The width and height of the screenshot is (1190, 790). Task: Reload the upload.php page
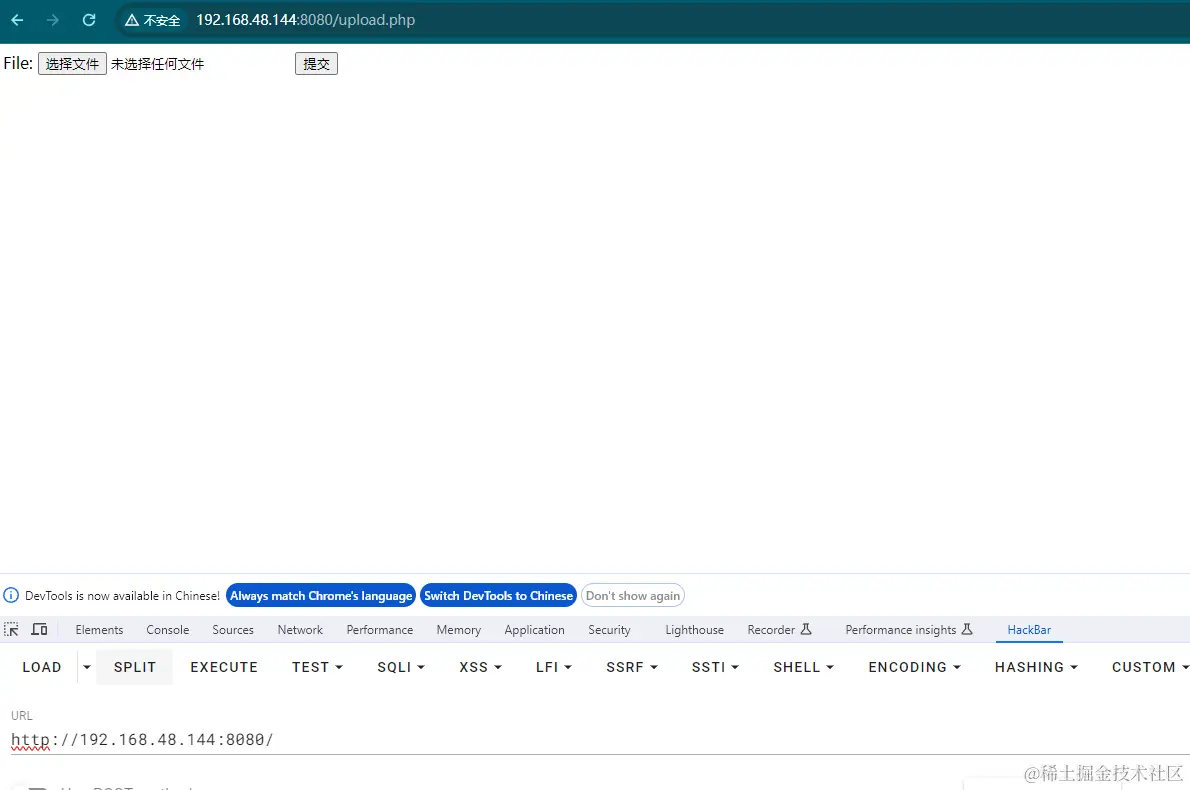click(89, 20)
